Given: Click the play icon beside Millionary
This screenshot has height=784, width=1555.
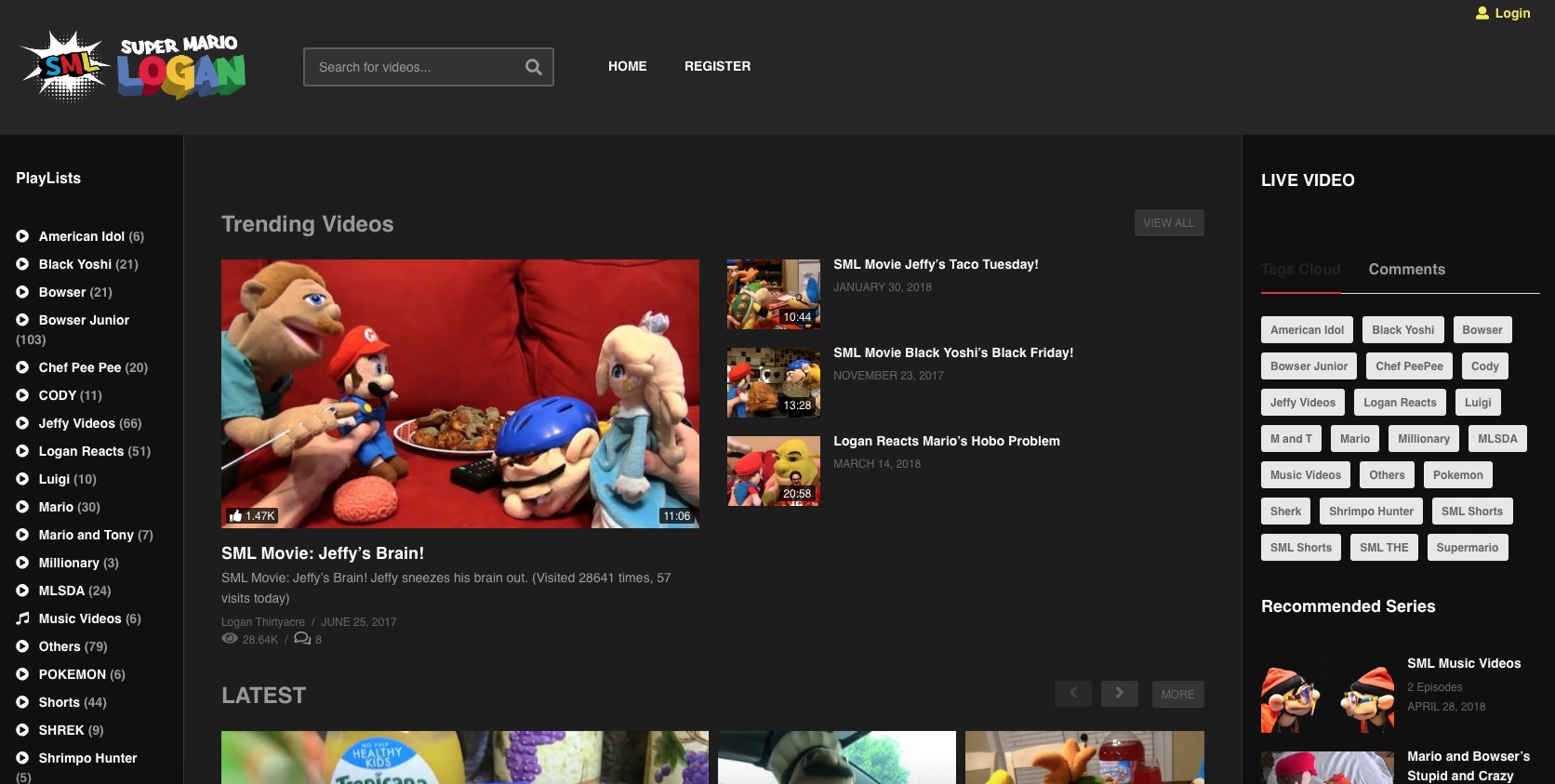Looking at the screenshot, I should (x=22, y=563).
